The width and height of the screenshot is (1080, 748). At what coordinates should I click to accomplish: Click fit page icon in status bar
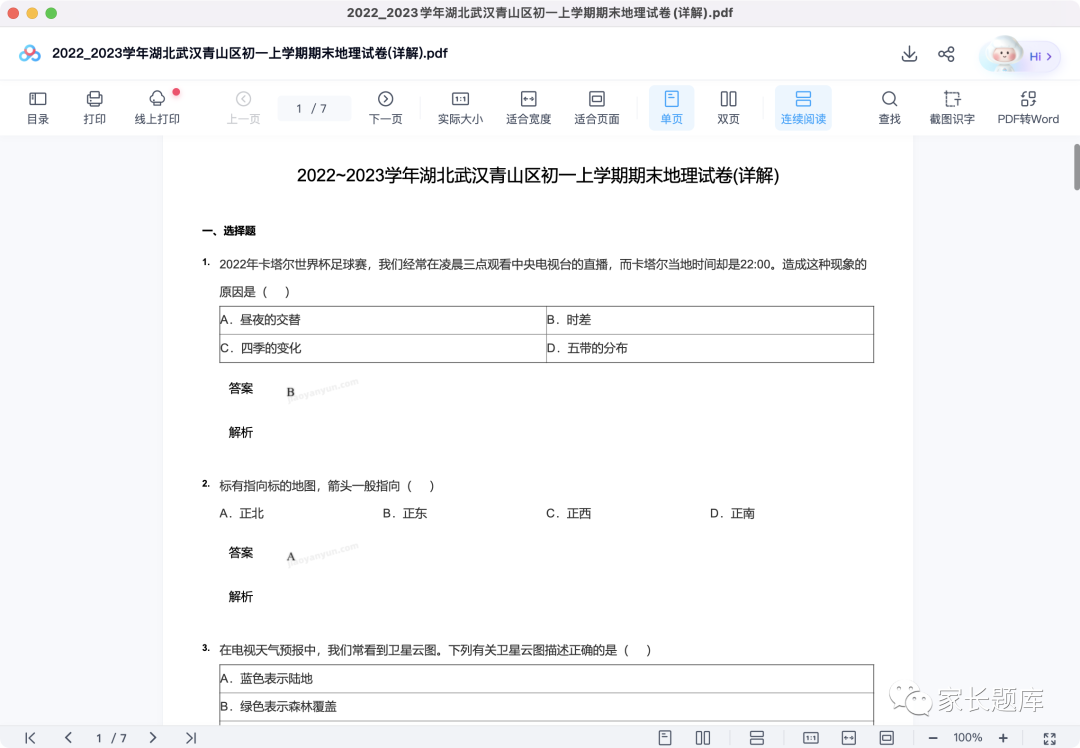886,738
